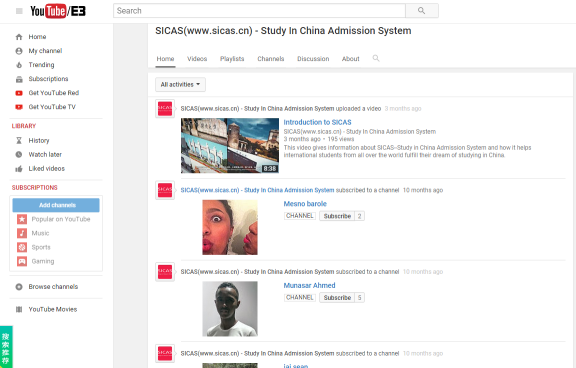
Task: Click the Mesno barole channel thumbnail
Action: [230, 227]
